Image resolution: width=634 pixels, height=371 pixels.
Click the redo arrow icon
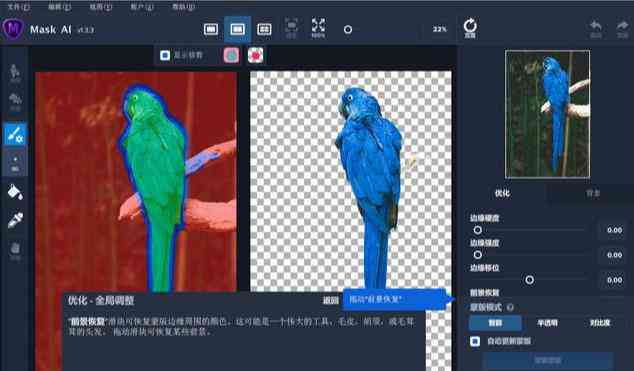point(622,29)
